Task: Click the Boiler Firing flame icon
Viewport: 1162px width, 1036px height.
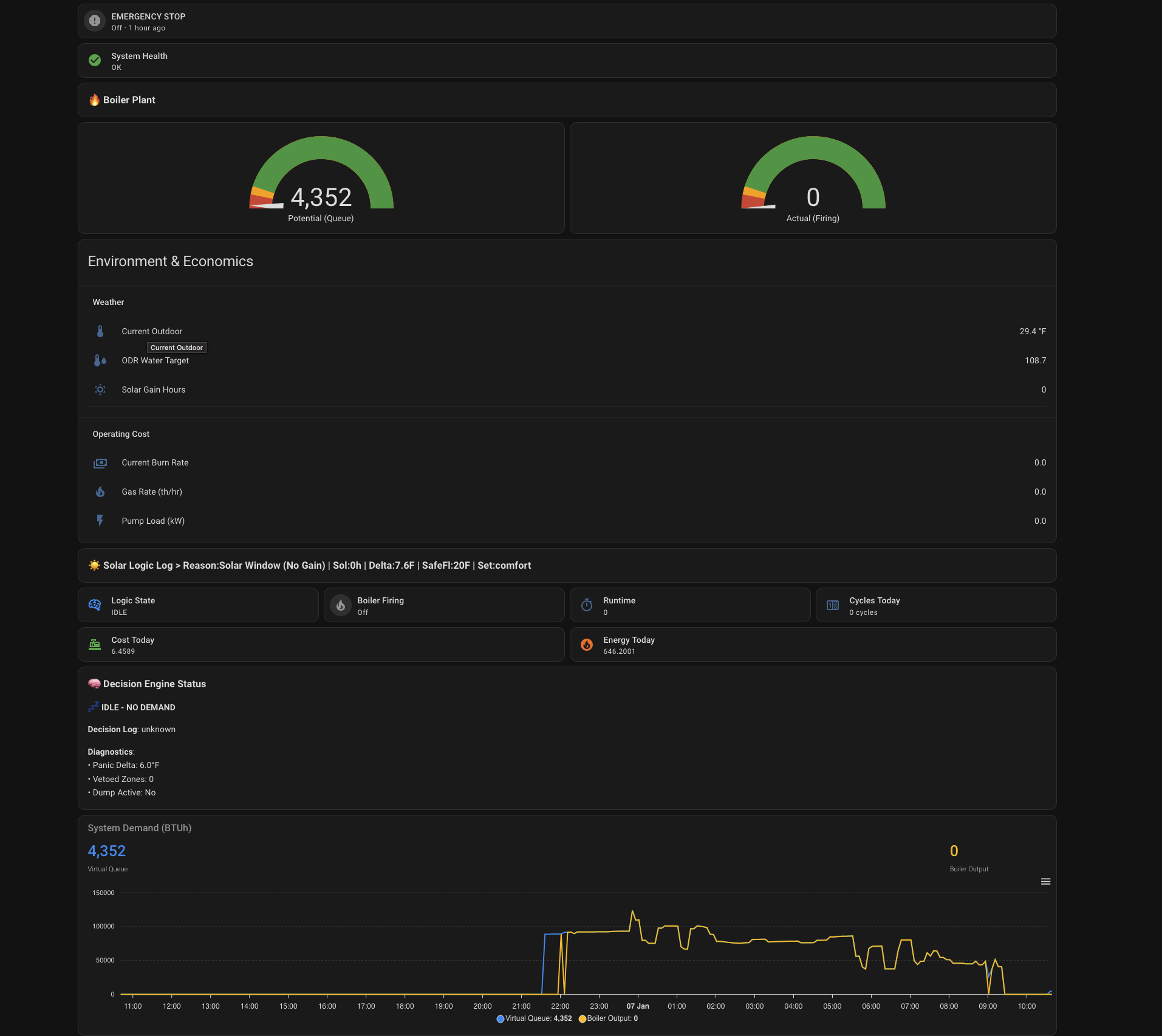Action: point(341,605)
